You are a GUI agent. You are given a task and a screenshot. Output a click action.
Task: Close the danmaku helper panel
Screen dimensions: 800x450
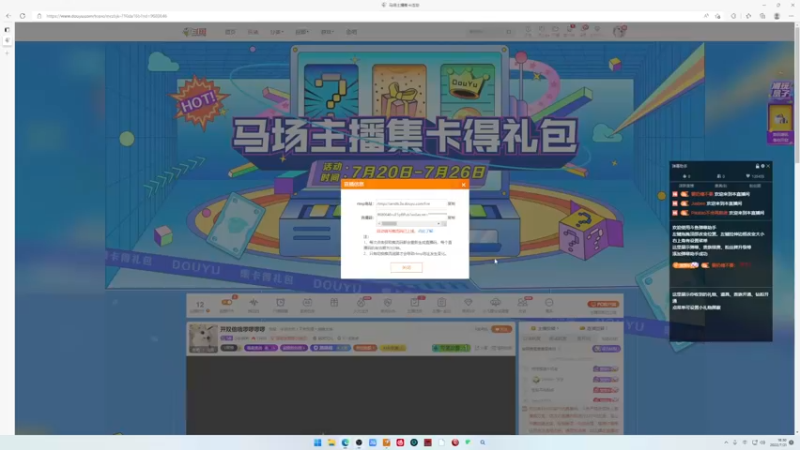[x=768, y=166]
